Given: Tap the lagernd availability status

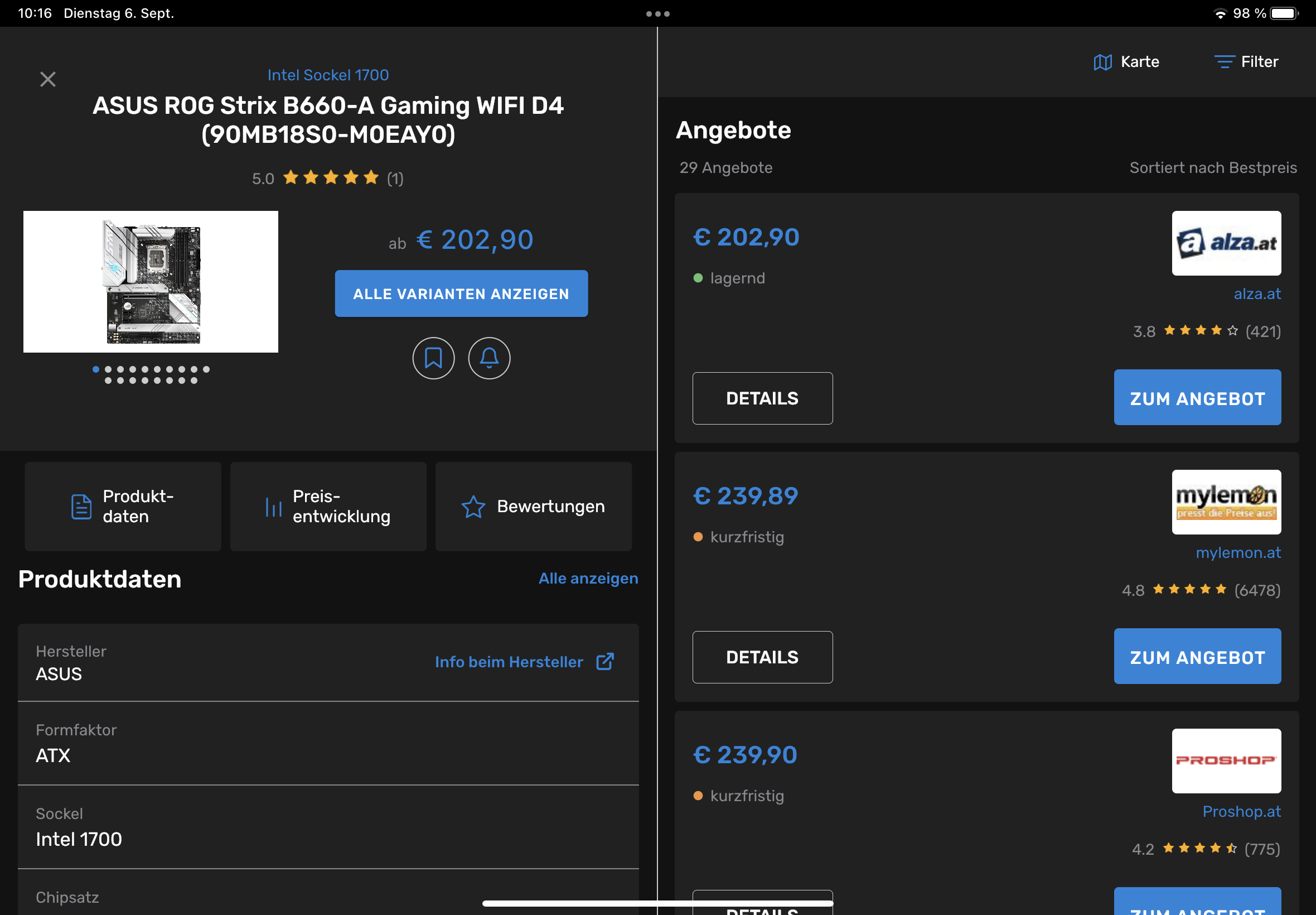Looking at the screenshot, I should [x=729, y=278].
